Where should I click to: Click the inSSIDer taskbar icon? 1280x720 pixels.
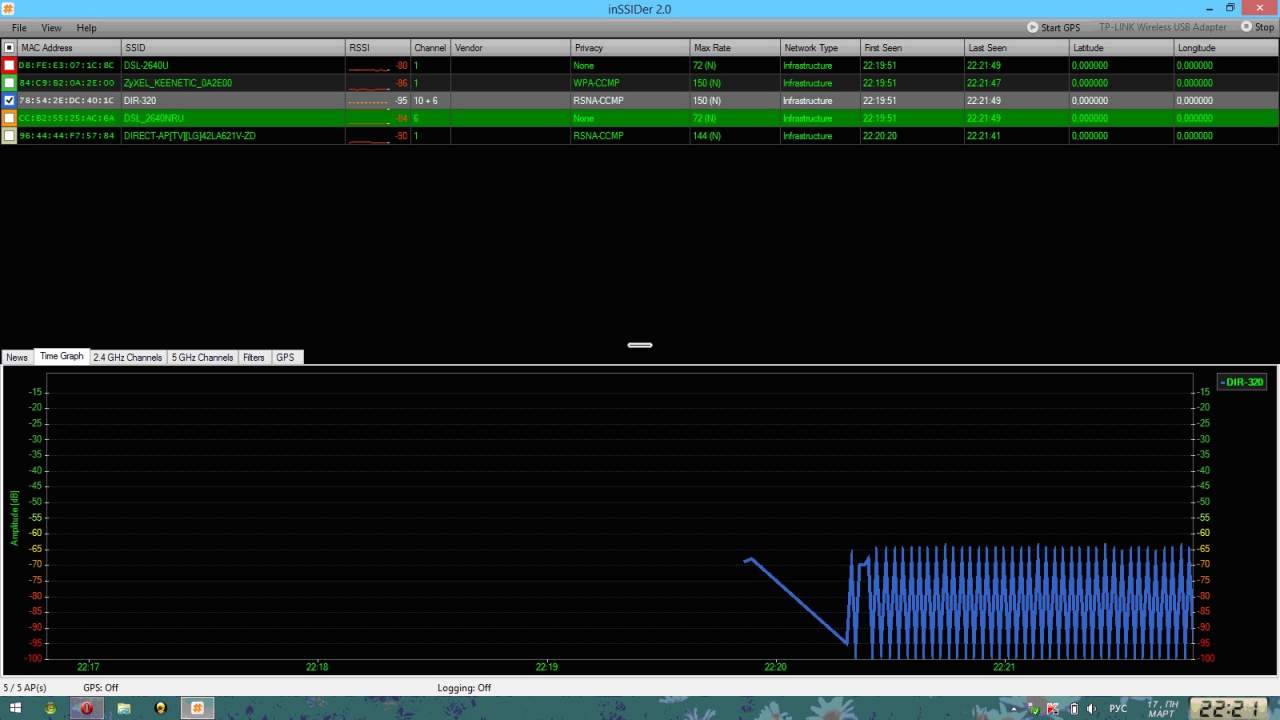pos(197,708)
